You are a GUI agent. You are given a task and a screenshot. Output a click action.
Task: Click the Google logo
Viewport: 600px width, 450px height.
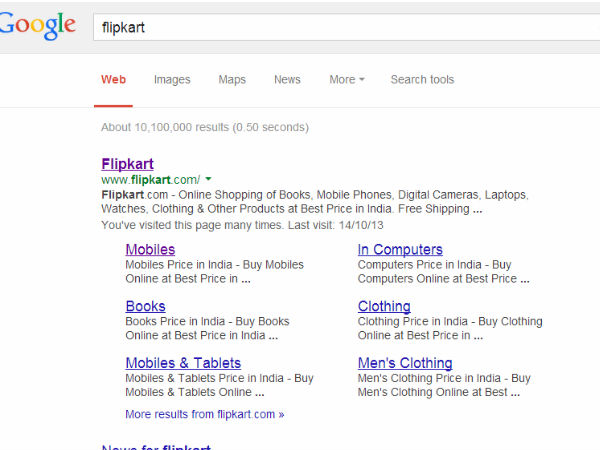coord(37,25)
